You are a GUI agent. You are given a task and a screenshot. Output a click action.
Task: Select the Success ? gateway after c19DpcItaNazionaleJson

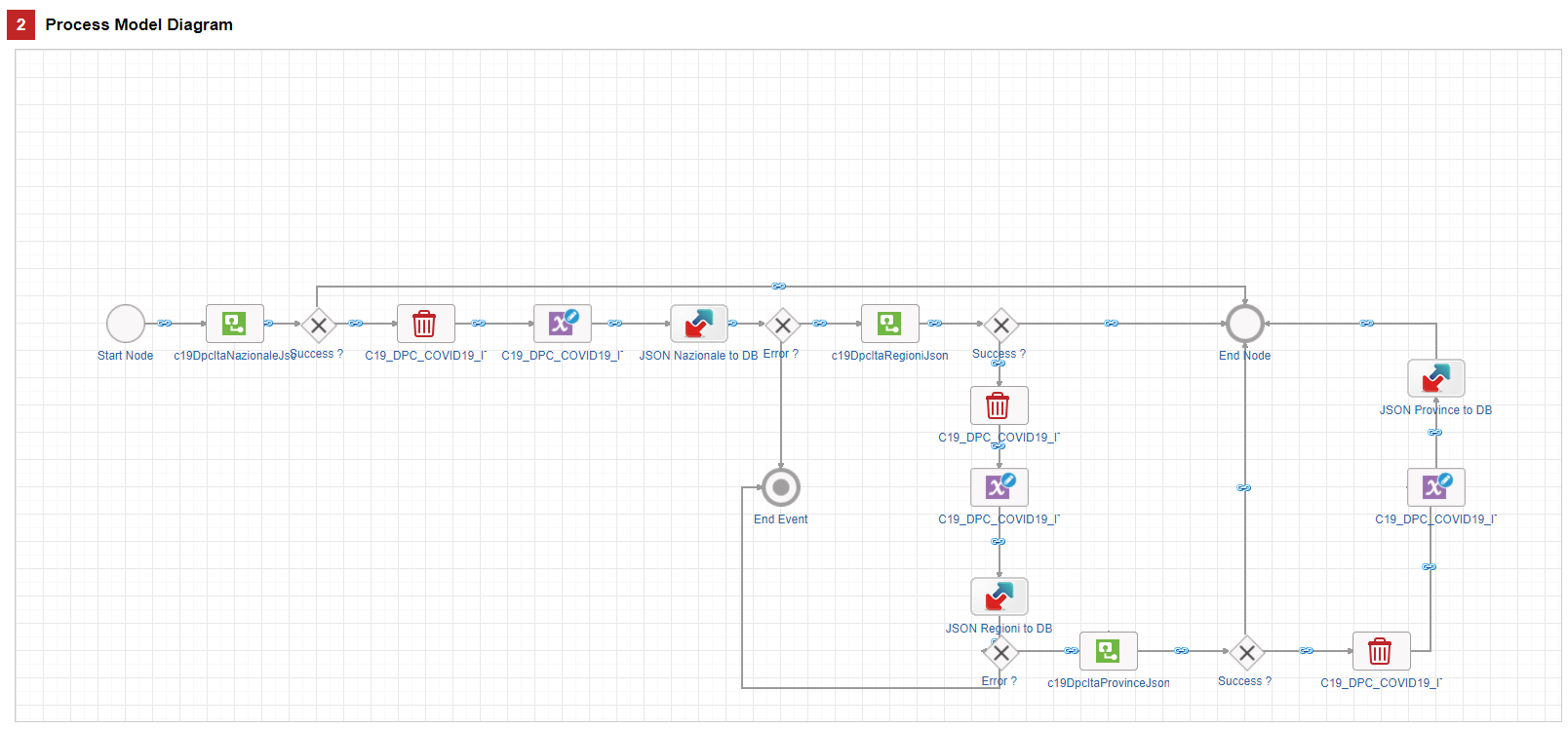click(318, 326)
